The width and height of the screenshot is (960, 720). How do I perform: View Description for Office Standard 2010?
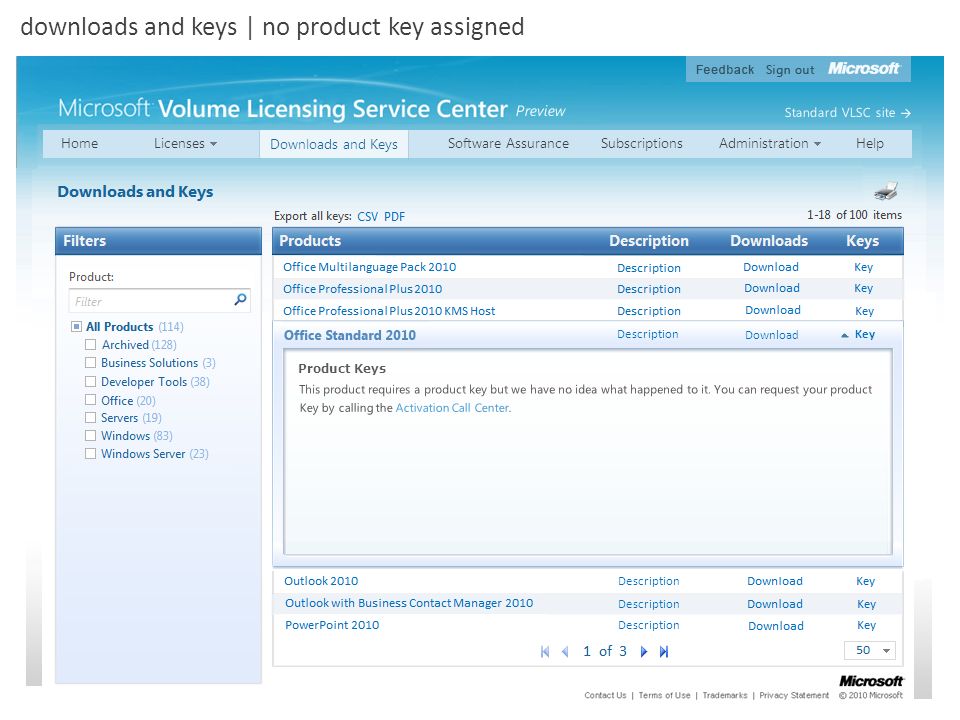click(x=647, y=334)
